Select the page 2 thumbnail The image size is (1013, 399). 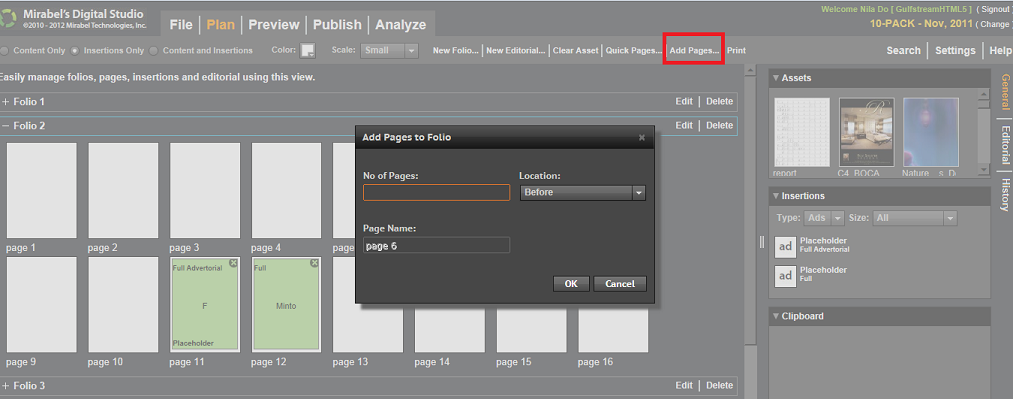[x=123, y=190]
